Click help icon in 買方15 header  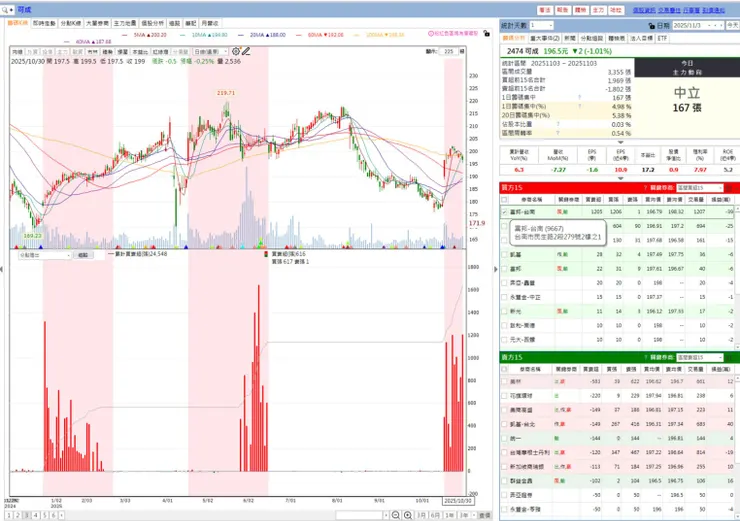click(x=645, y=188)
